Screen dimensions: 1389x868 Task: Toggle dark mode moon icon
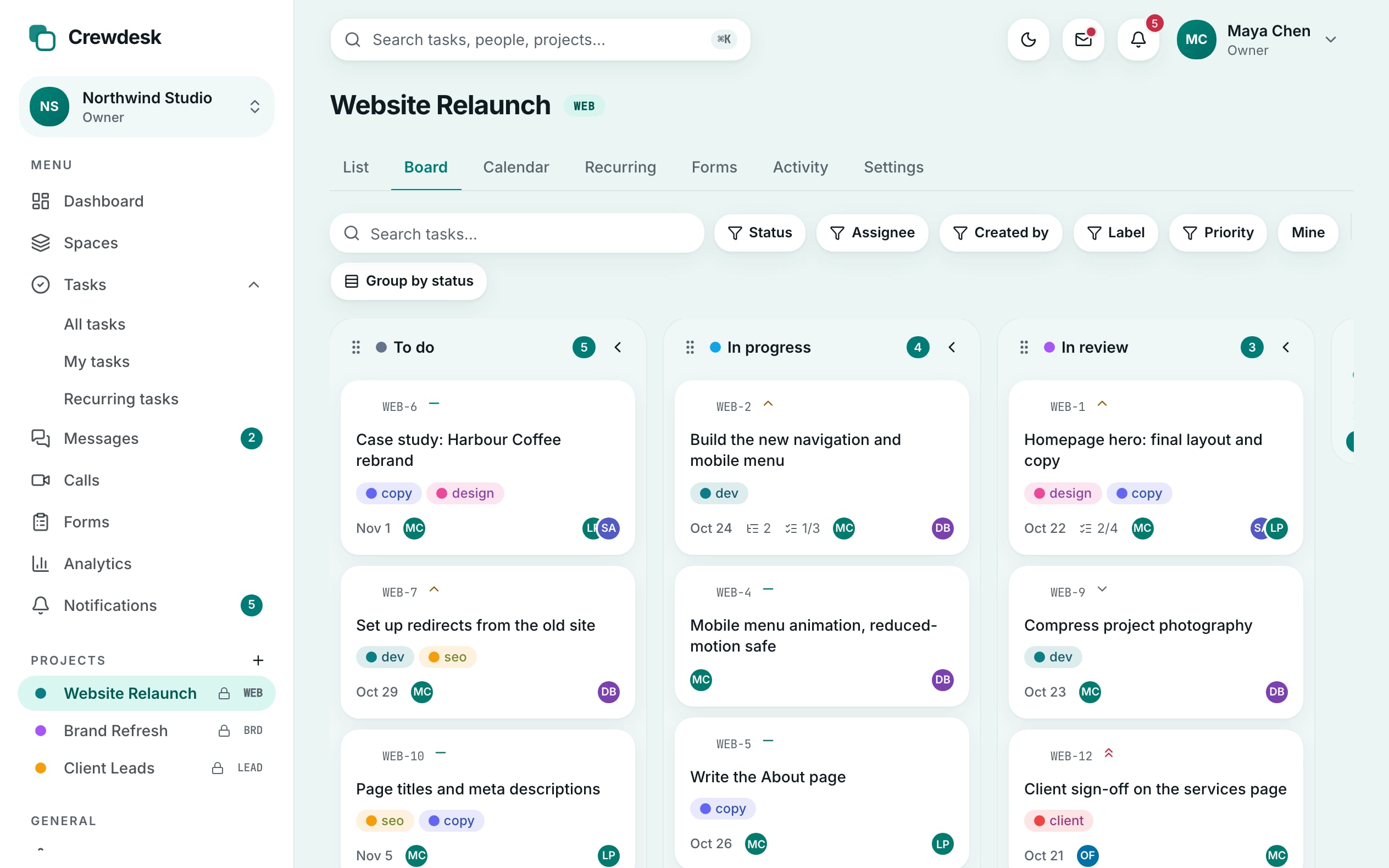(x=1028, y=39)
